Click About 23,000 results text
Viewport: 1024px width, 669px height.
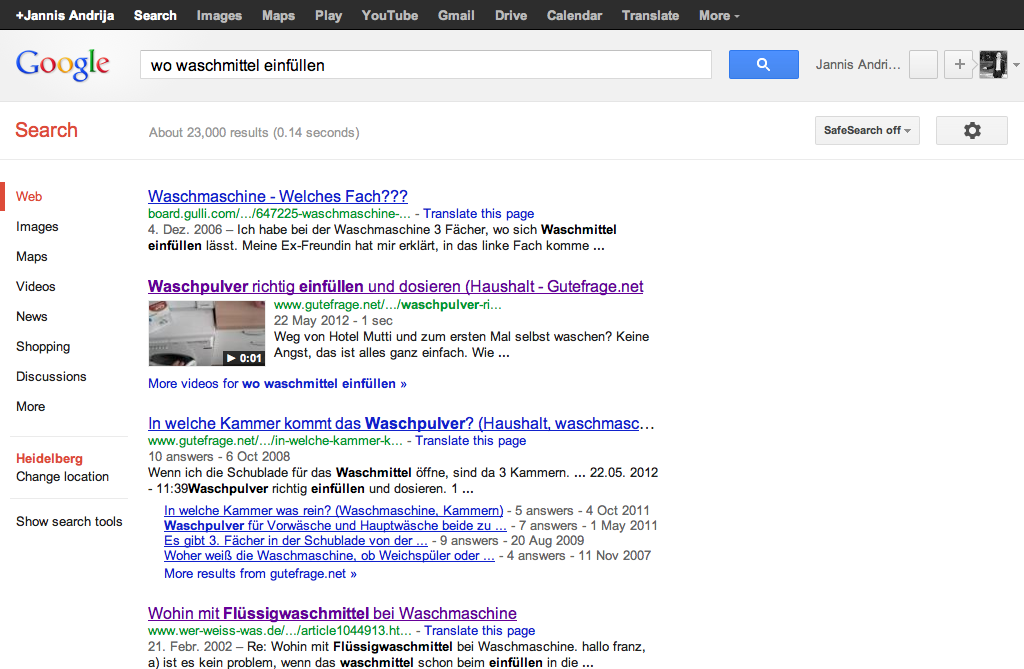coord(254,133)
